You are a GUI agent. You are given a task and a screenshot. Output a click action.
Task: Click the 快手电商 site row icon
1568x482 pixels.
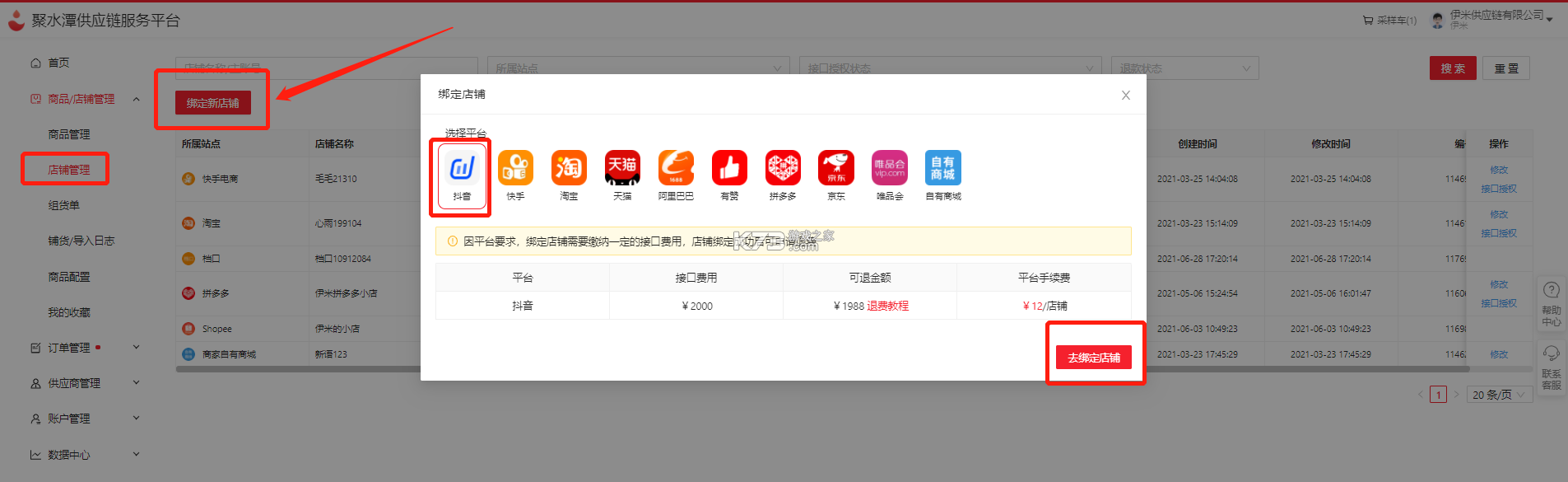(x=188, y=179)
